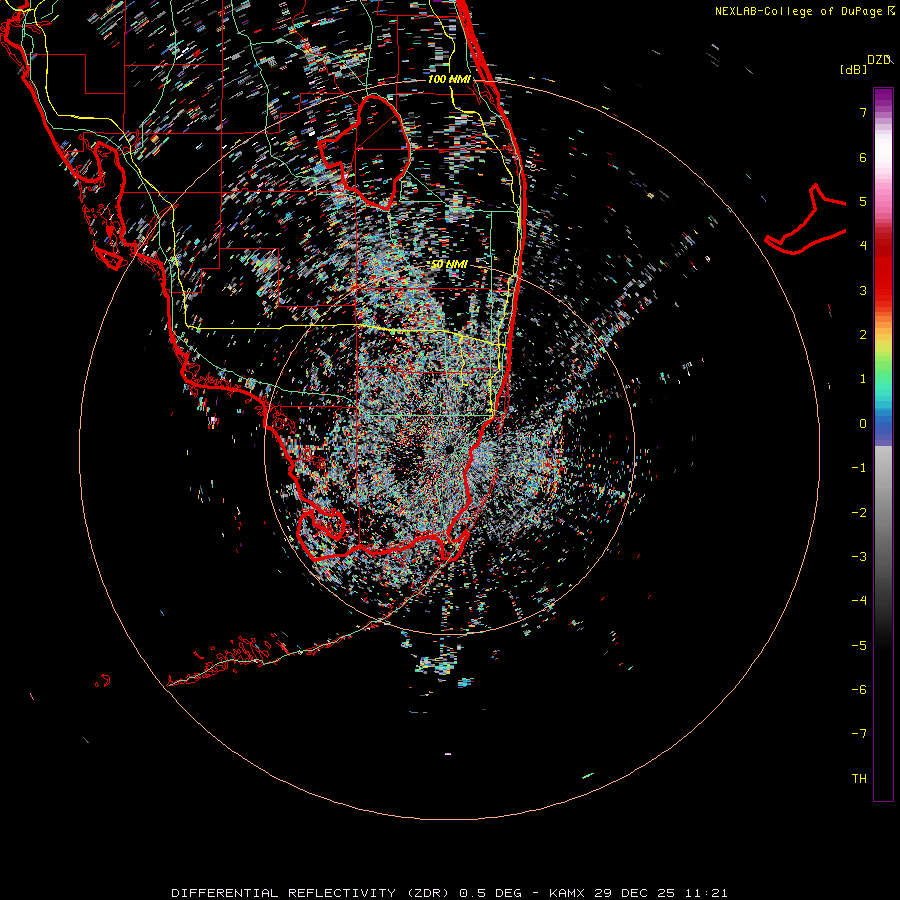Click the -7 tick label on color scale
900x900 pixels.
pos(859,734)
